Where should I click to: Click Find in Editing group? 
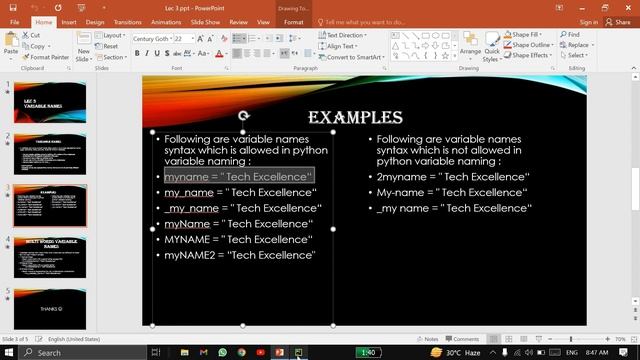point(570,35)
